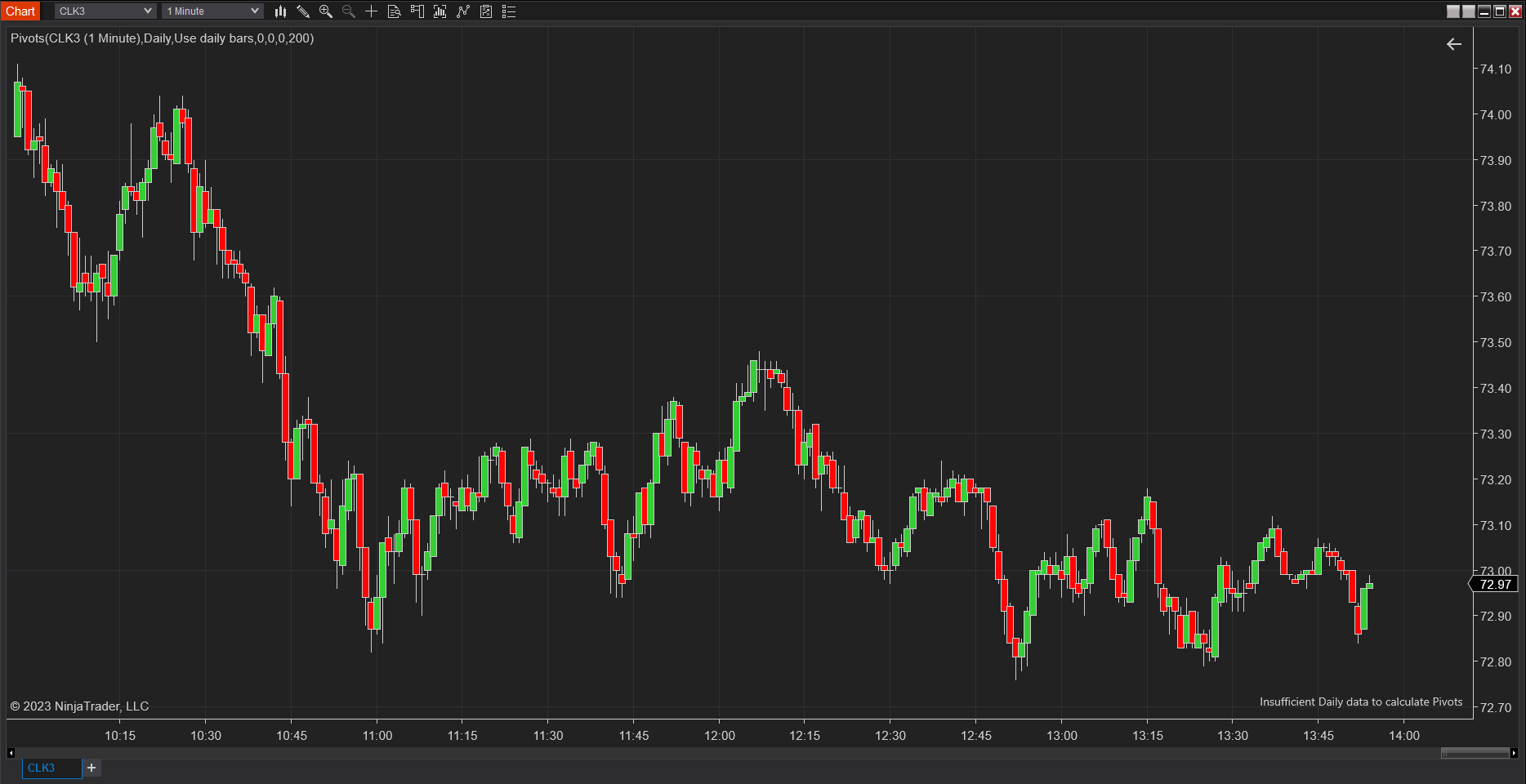Close the chart window
This screenshot has width=1526, height=784.
tap(1515, 11)
